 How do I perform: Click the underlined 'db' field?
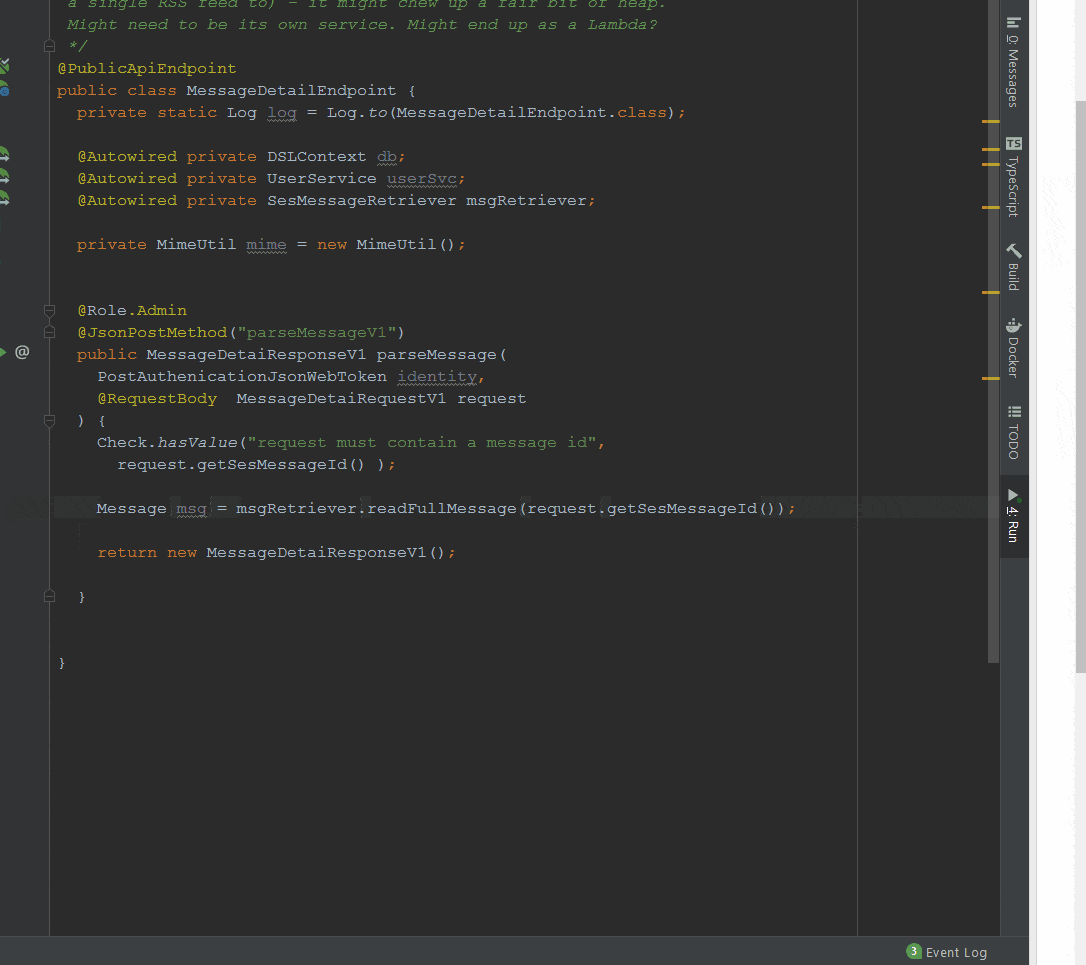386,157
